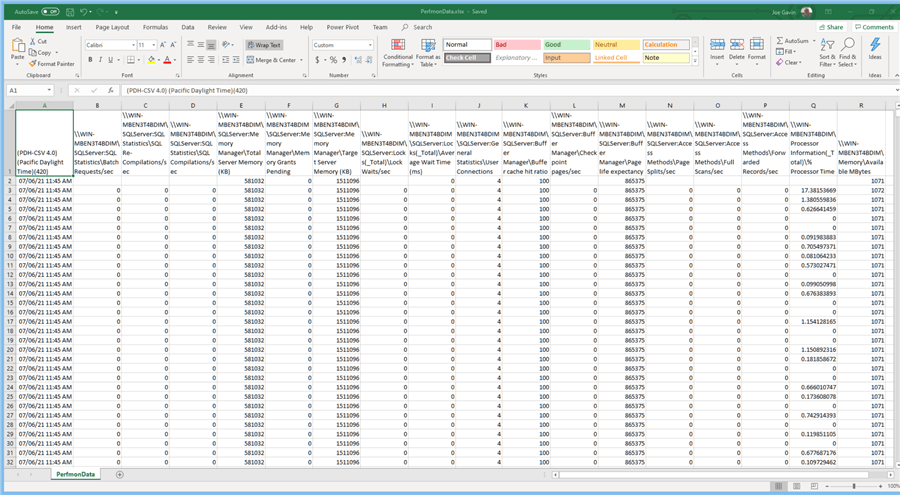Open the Comments pane button
The image size is (900, 495).
click(874, 27)
